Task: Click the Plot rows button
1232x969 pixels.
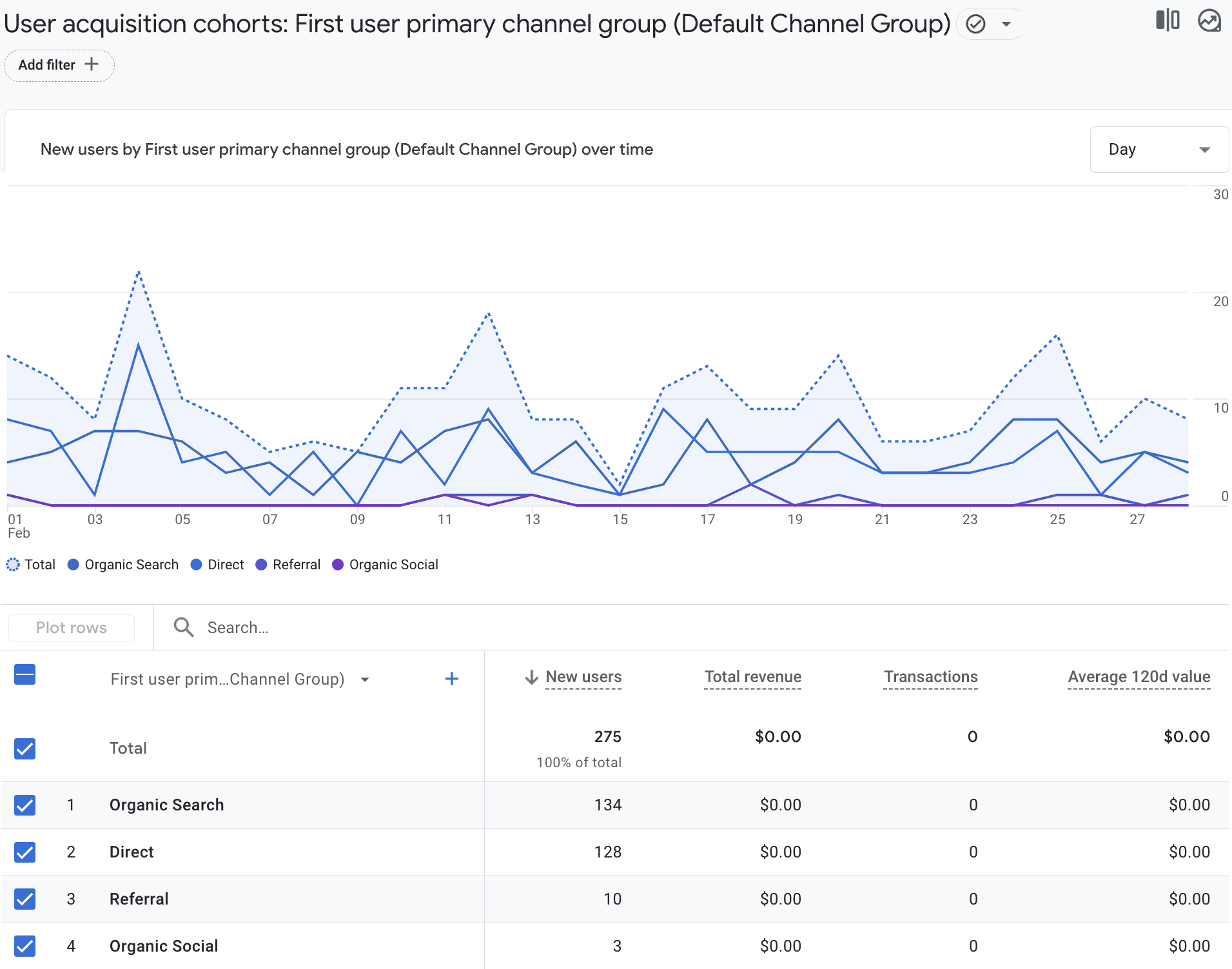Action: coord(72,628)
